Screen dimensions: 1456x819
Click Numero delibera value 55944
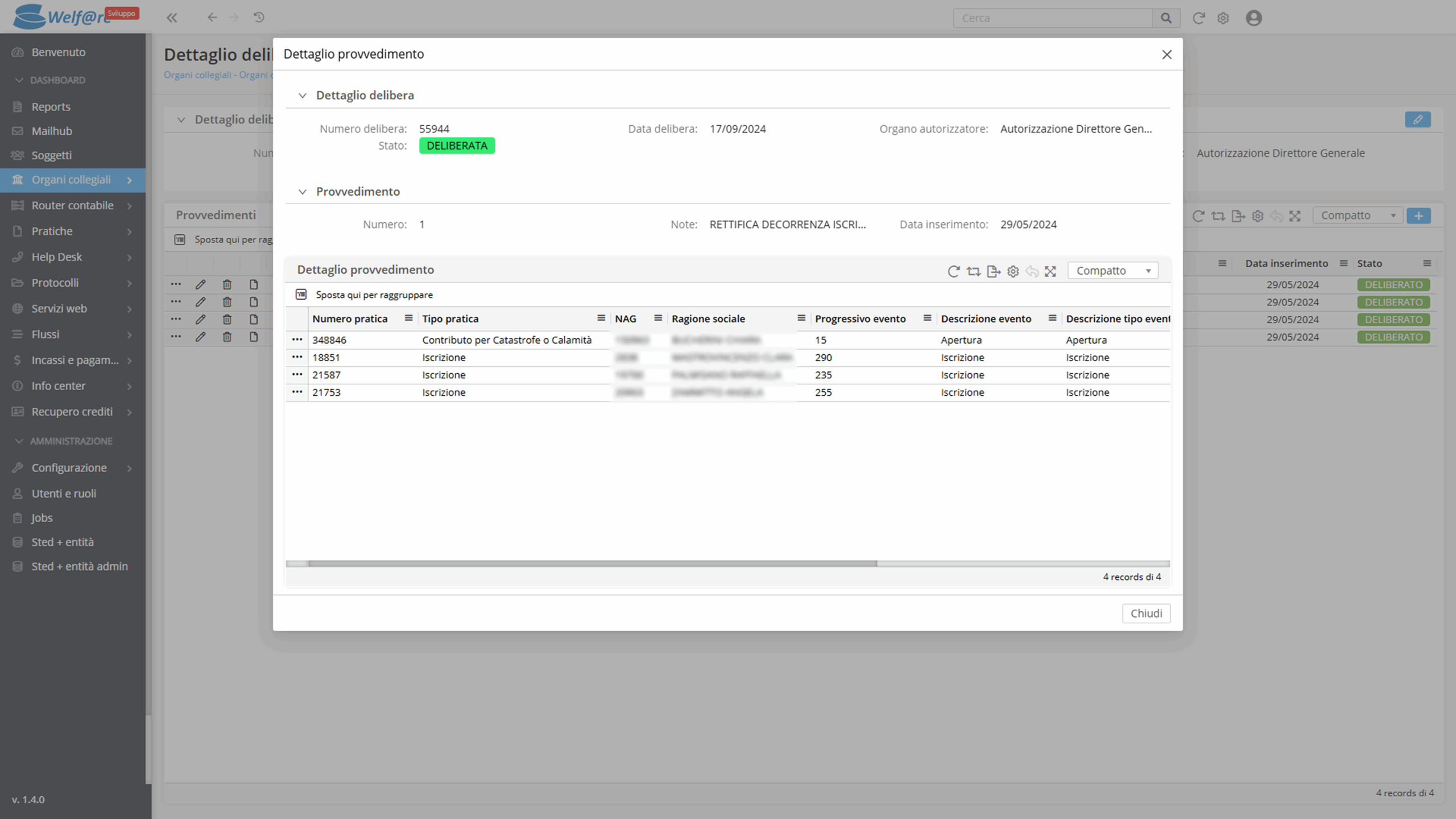pyautogui.click(x=434, y=129)
